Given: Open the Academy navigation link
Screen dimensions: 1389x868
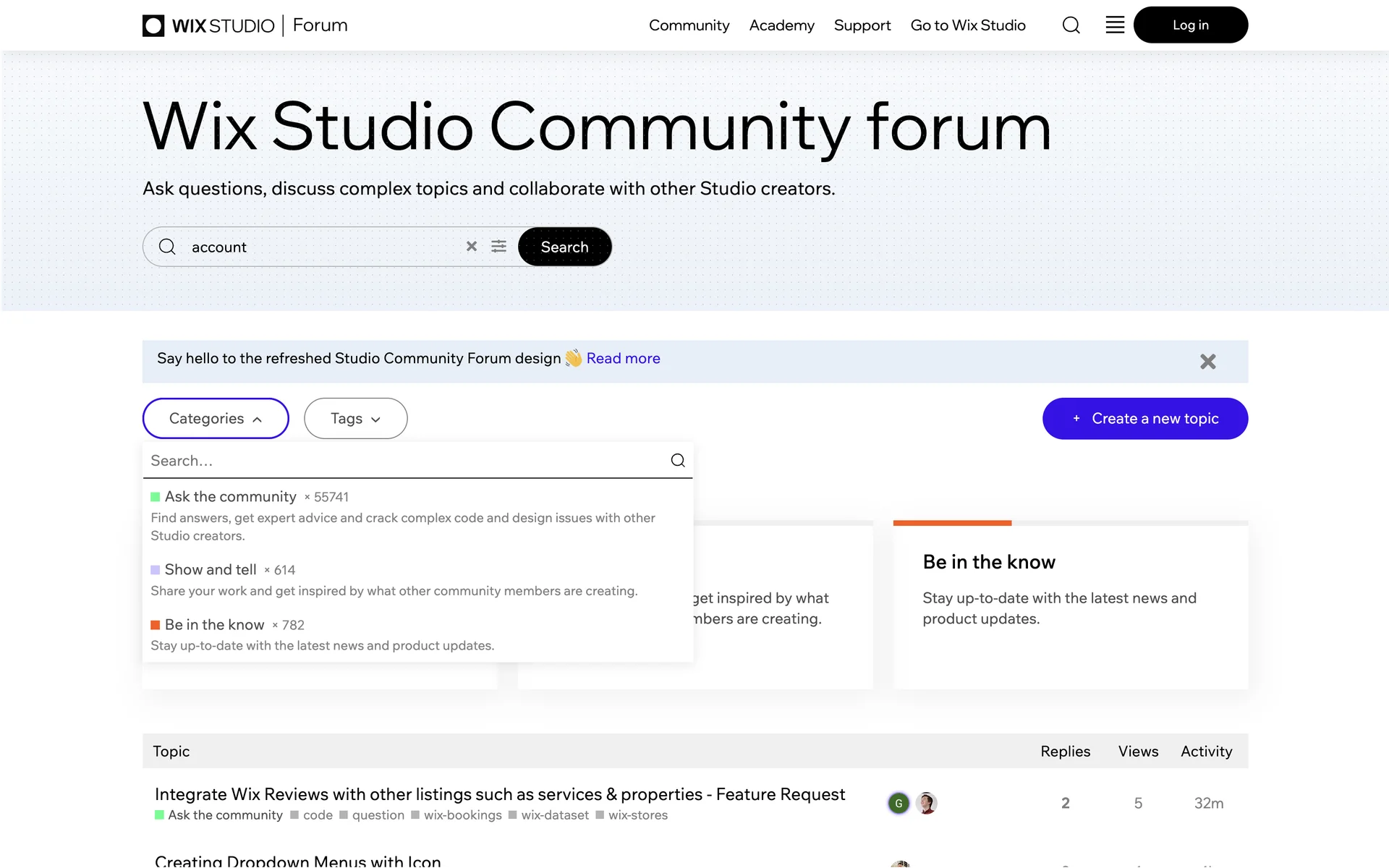Looking at the screenshot, I should pyautogui.click(x=781, y=25).
